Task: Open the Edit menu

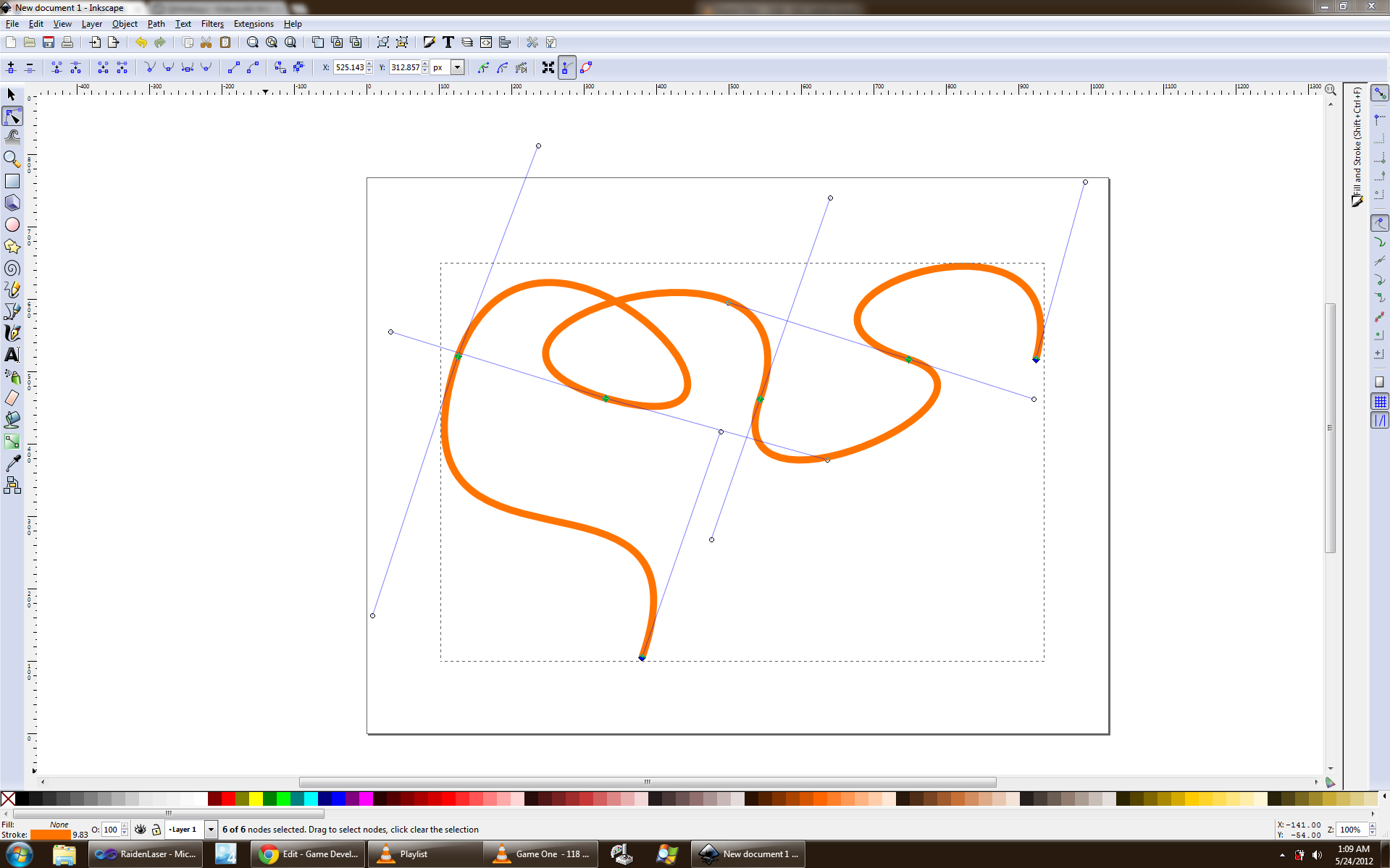Action: (36, 24)
